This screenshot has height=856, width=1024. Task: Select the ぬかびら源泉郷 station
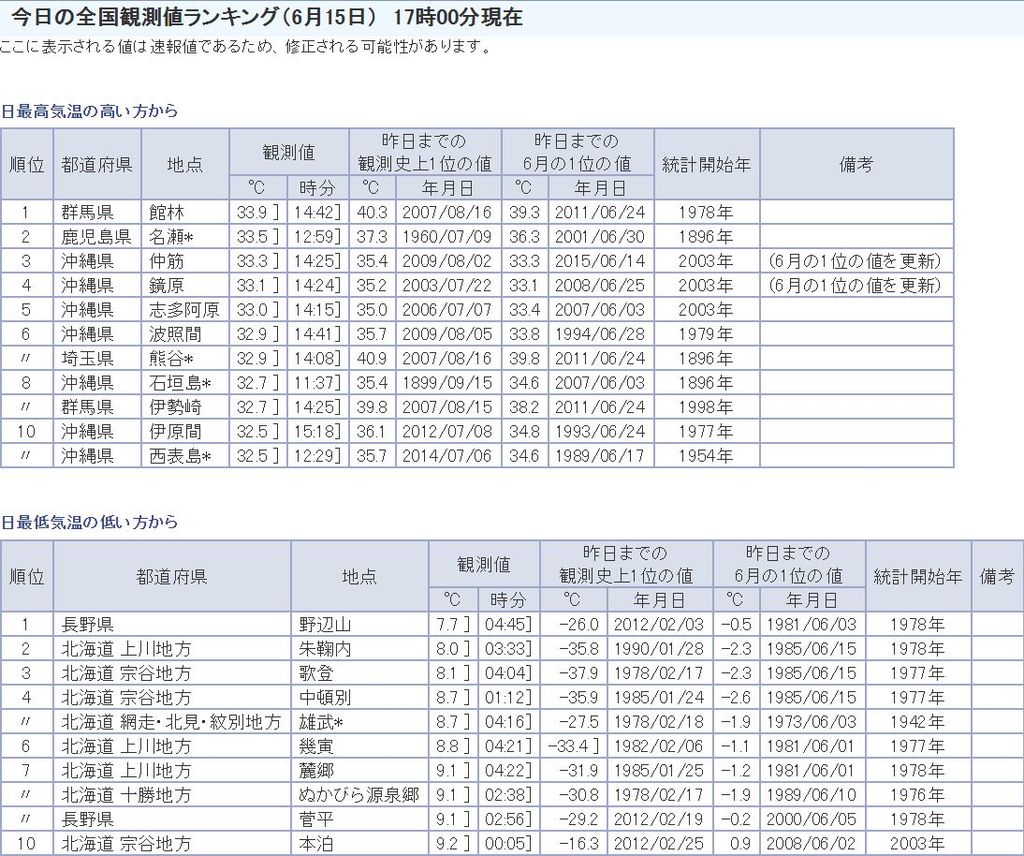pos(359,795)
